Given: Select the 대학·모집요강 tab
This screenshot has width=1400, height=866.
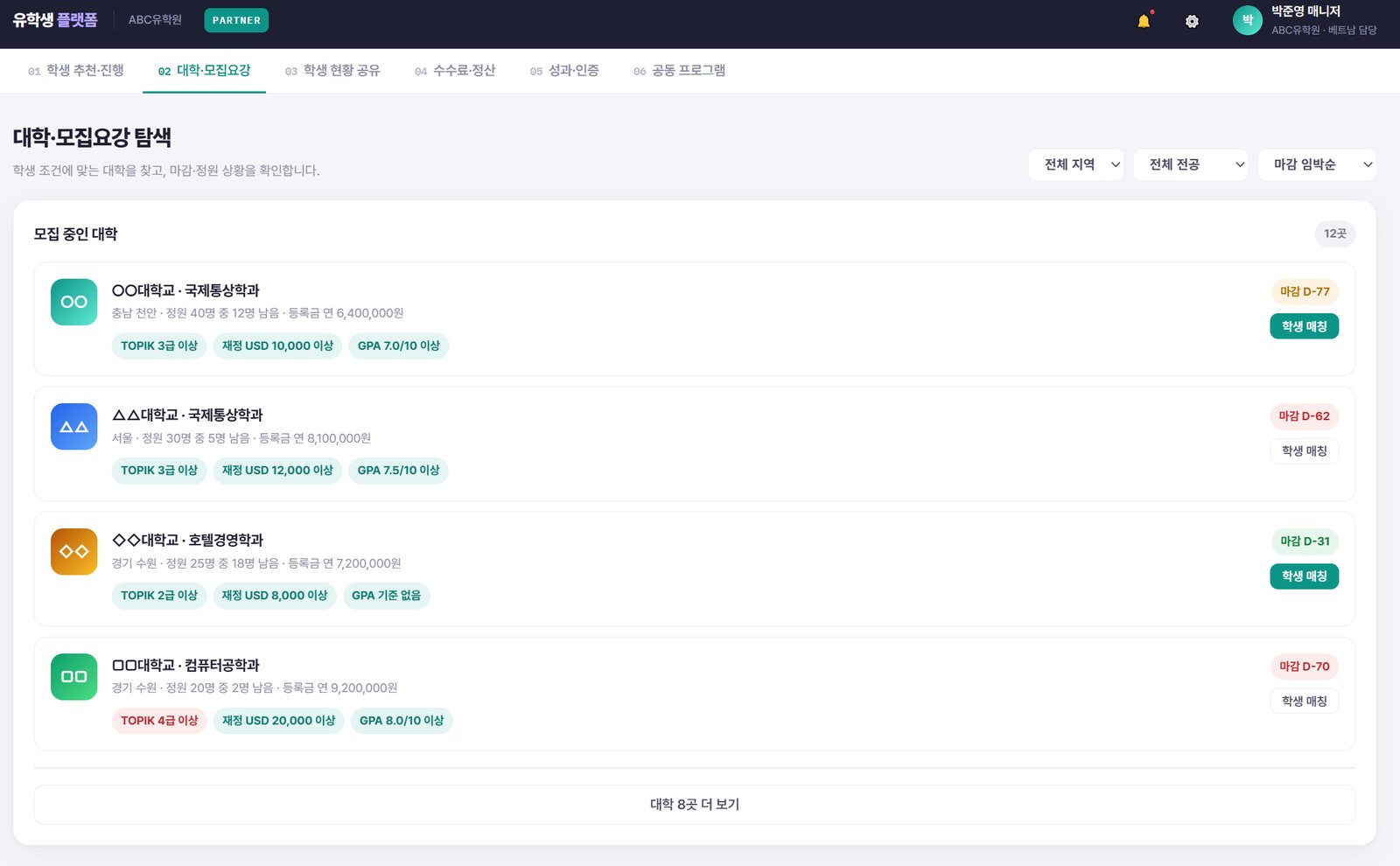Looking at the screenshot, I should tap(204, 71).
